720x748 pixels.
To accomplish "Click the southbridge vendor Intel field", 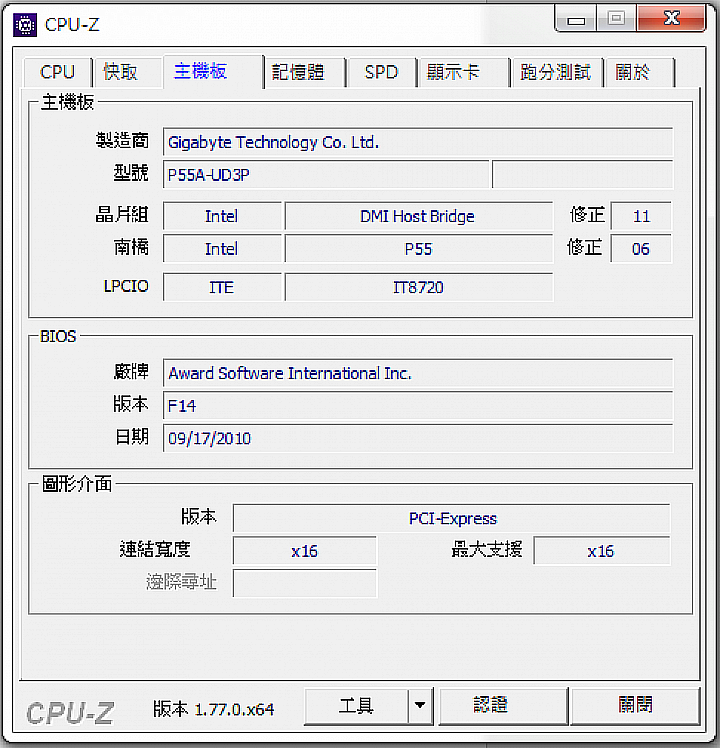I will (x=222, y=249).
